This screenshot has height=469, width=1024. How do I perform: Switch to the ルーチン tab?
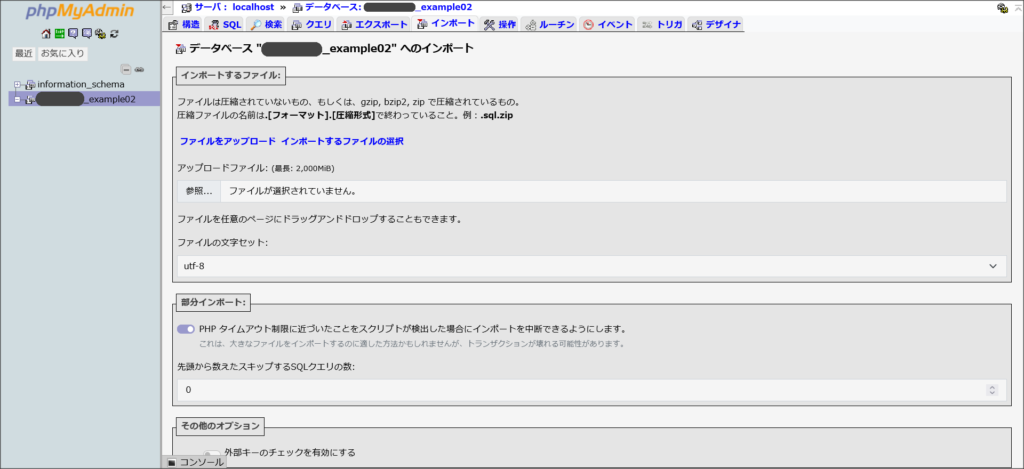point(550,25)
